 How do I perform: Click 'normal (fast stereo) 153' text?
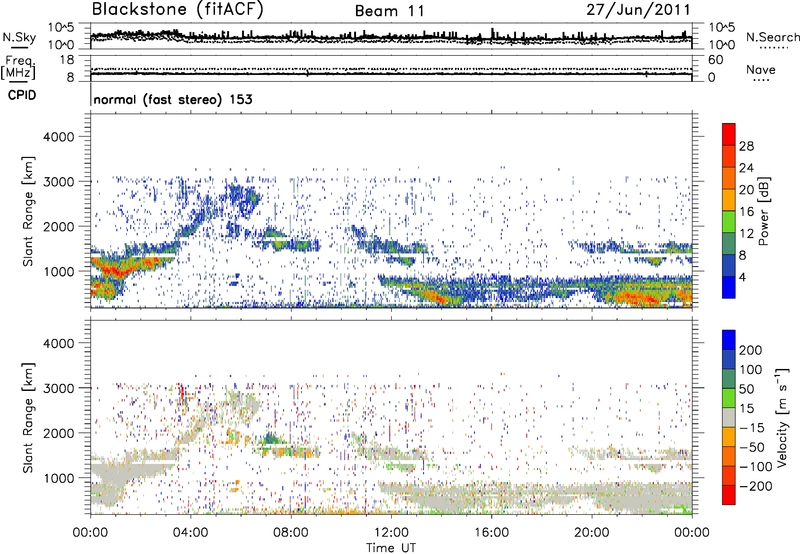coord(173,99)
